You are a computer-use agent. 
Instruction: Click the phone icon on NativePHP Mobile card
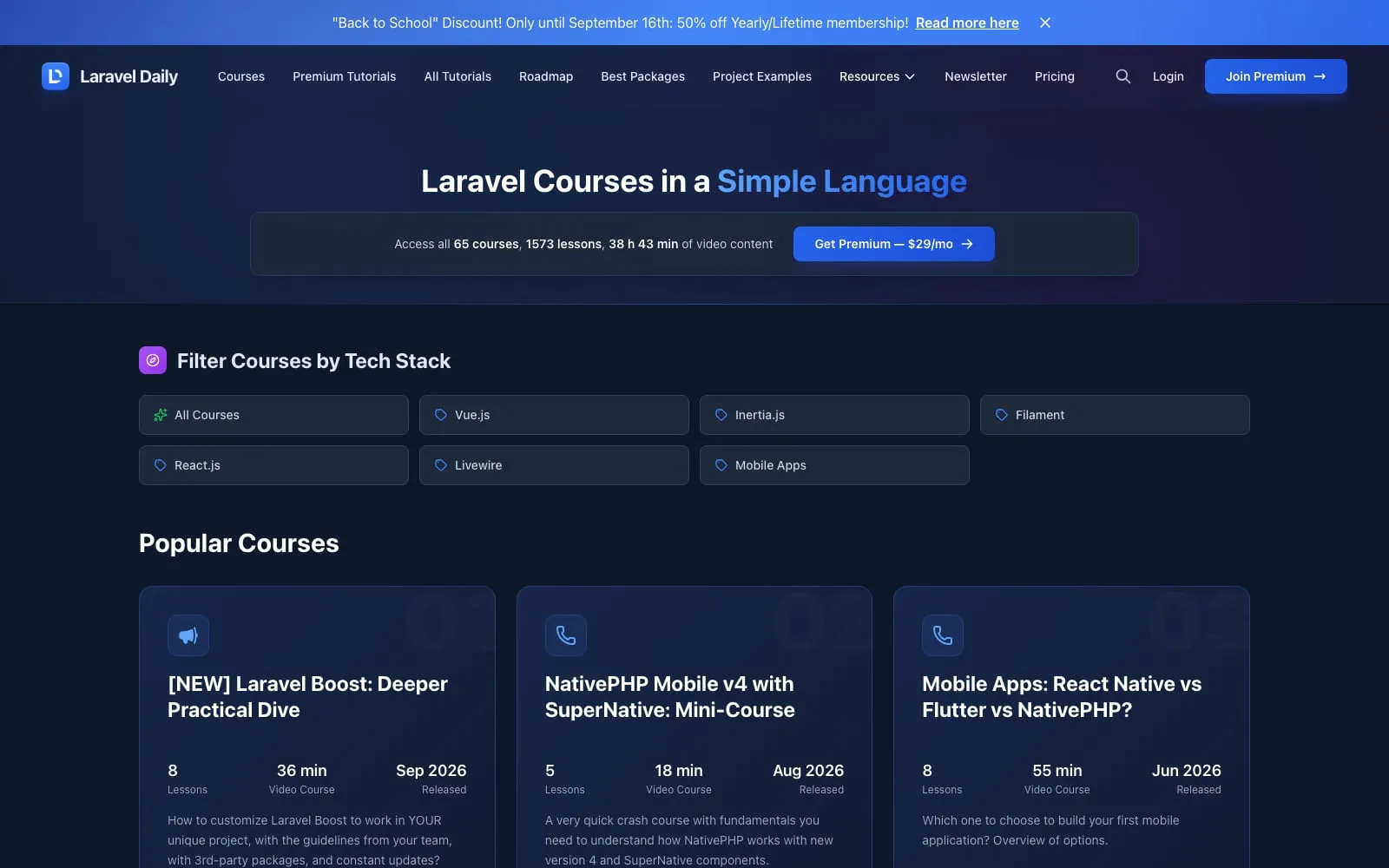tap(566, 635)
